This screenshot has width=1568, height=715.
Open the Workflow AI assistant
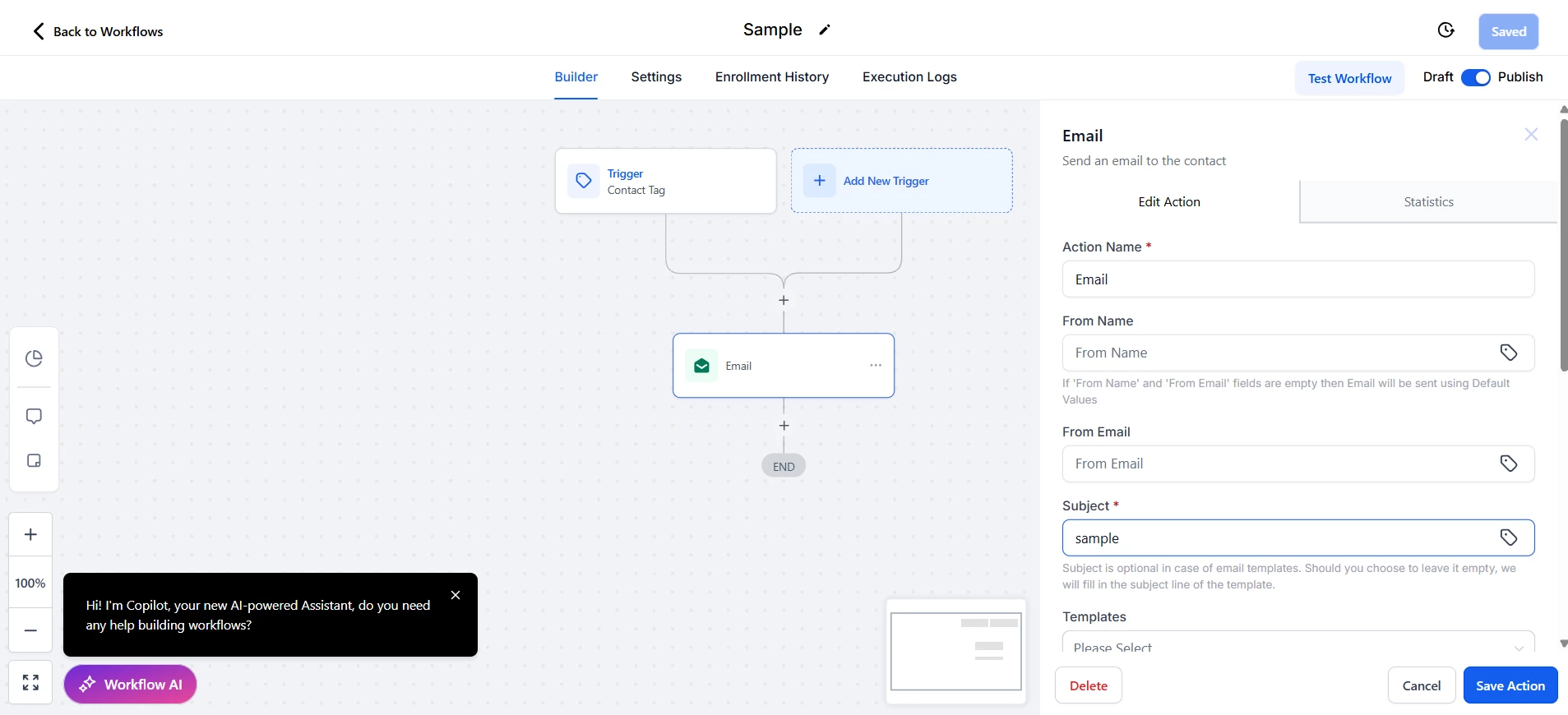point(130,684)
